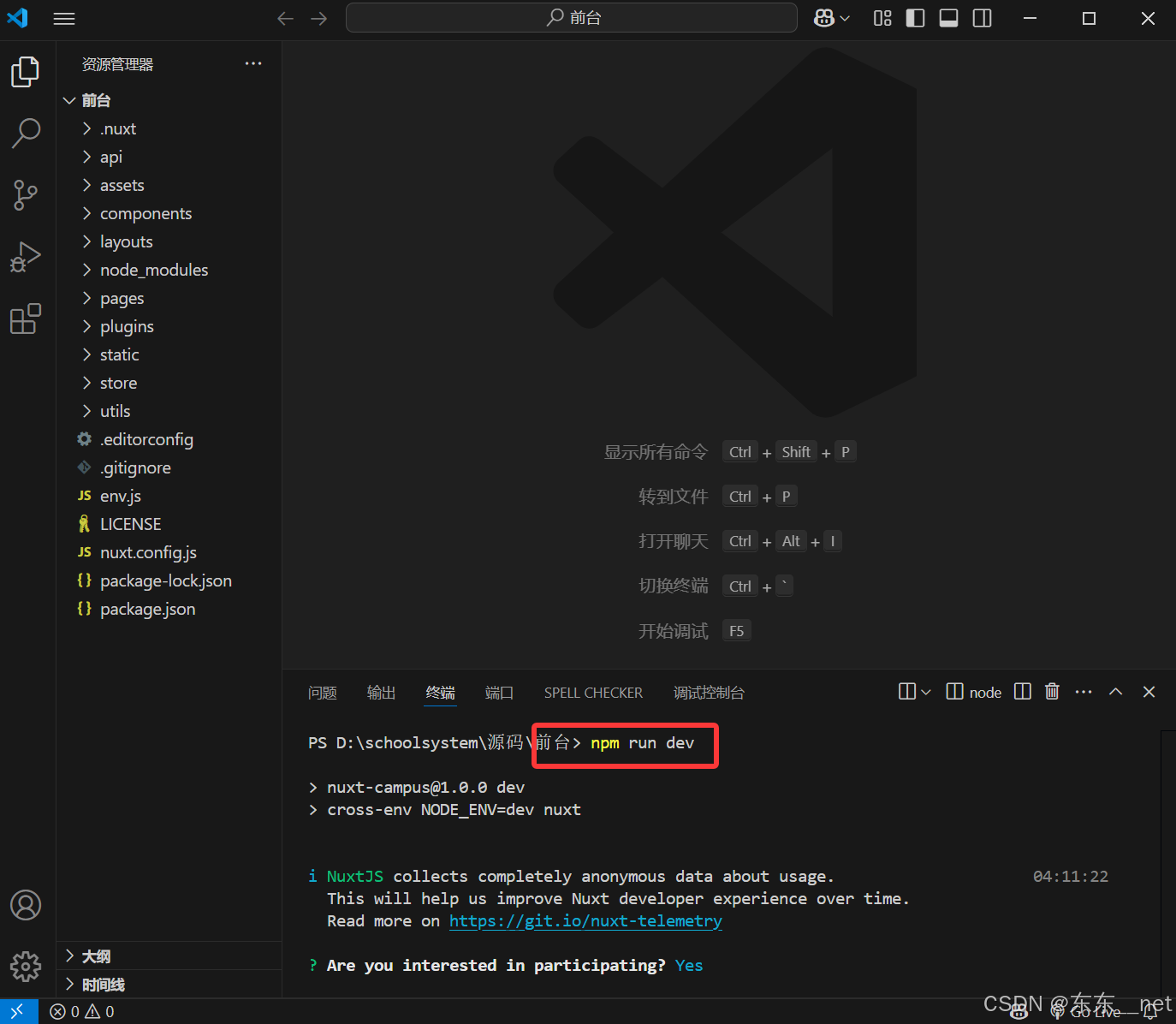Expand the components folder
1176x1024 pixels.
point(169,213)
